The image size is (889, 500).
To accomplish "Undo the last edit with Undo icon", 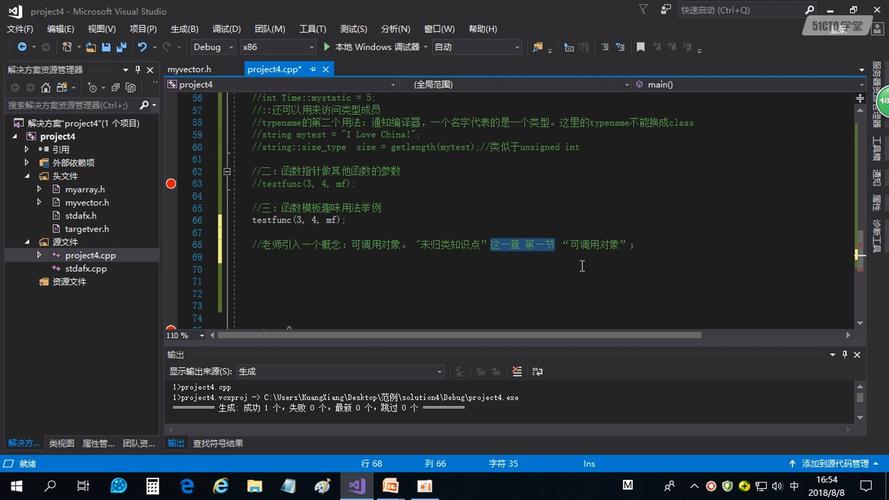I will tap(142, 47).
